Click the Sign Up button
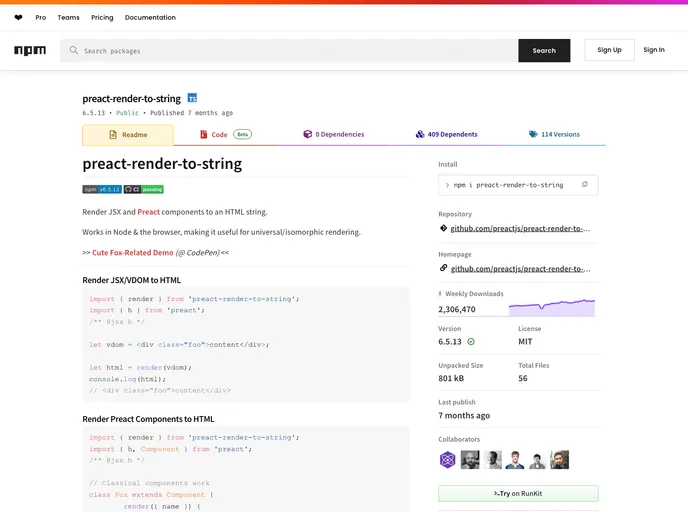 tap(609, 50)
